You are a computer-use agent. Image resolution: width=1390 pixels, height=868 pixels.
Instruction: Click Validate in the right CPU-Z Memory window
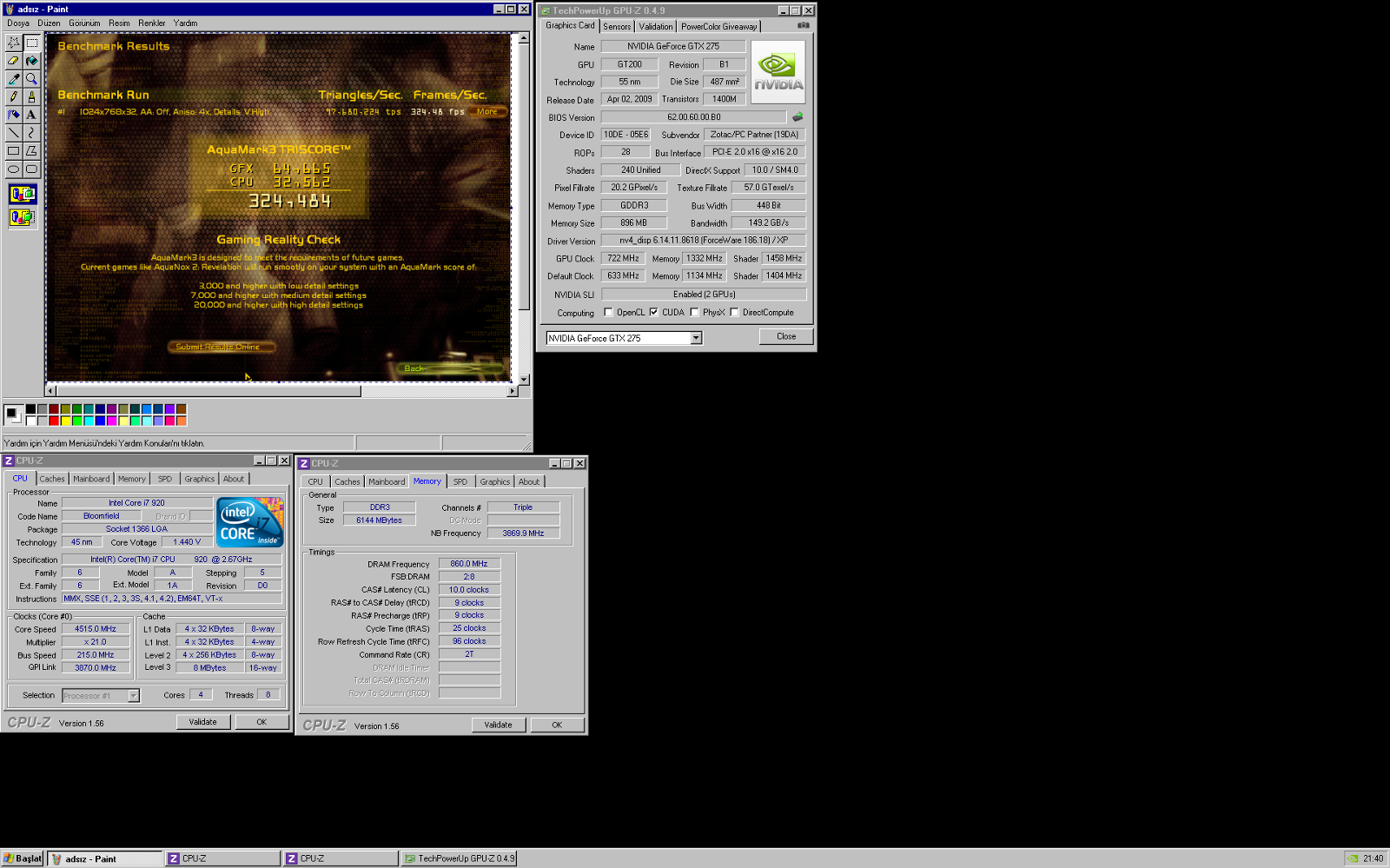[x=499, y=725]
